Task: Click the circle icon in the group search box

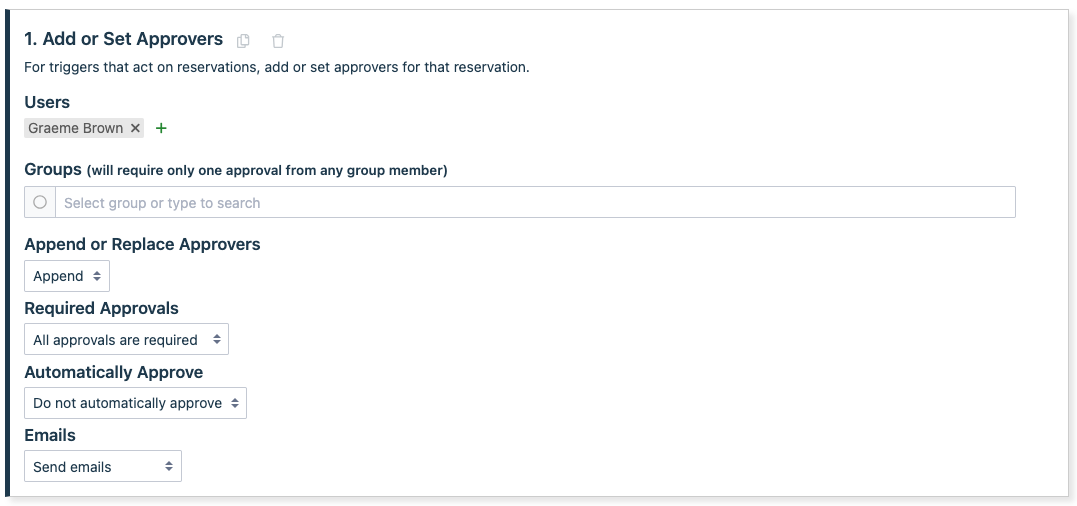Action: [40, 202]
